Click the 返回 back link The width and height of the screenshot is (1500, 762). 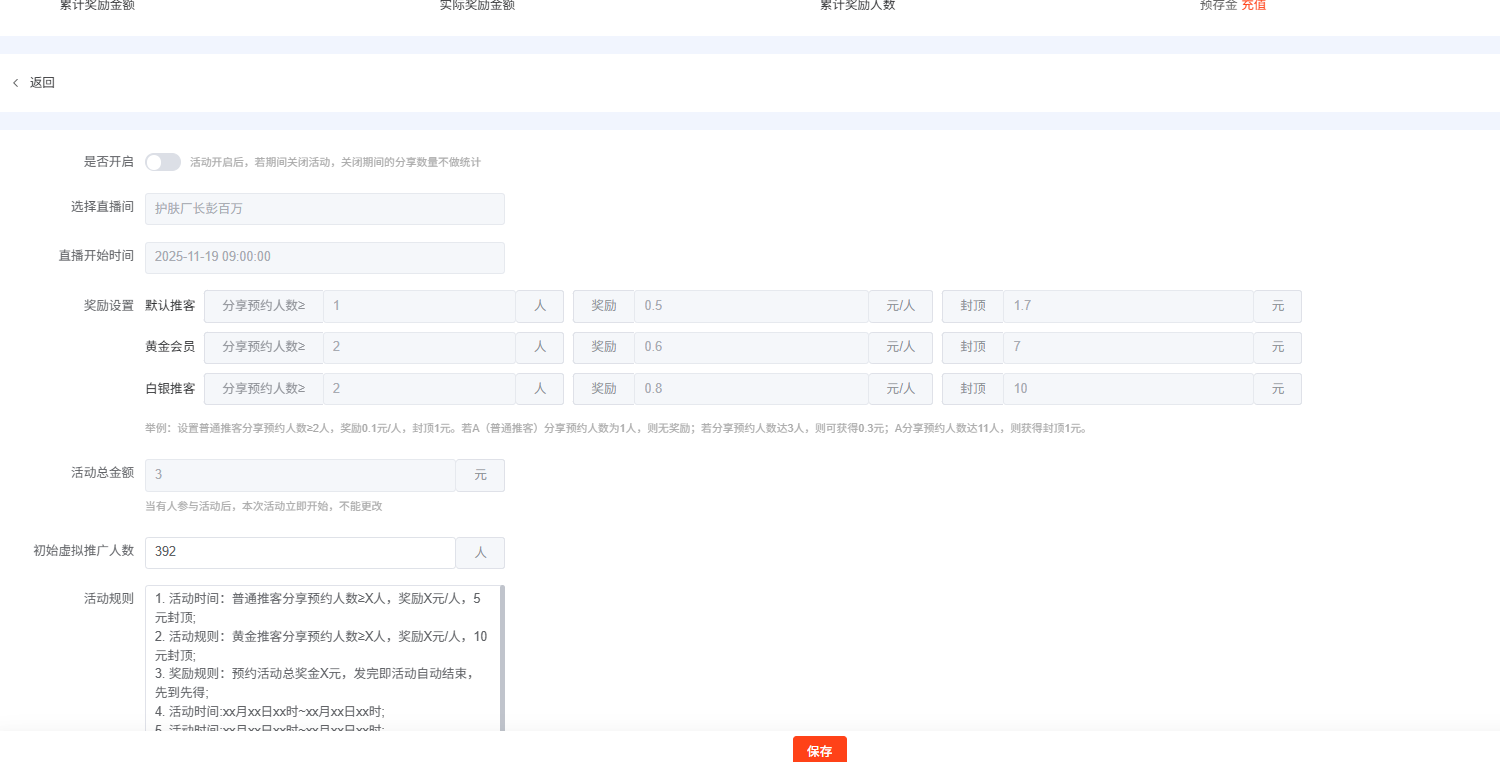click(x=42, y=83)
